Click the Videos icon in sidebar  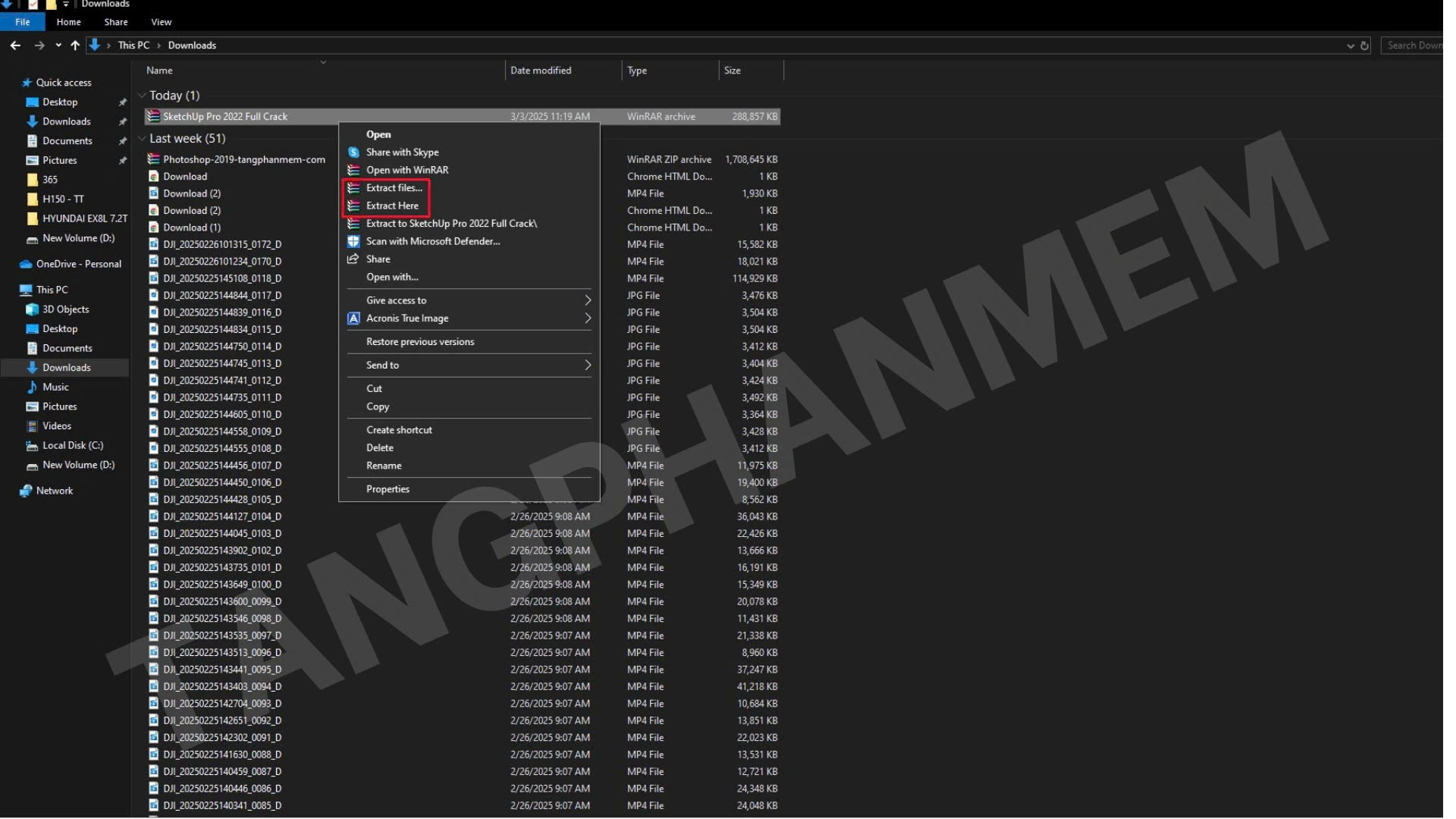coord(32,426)
